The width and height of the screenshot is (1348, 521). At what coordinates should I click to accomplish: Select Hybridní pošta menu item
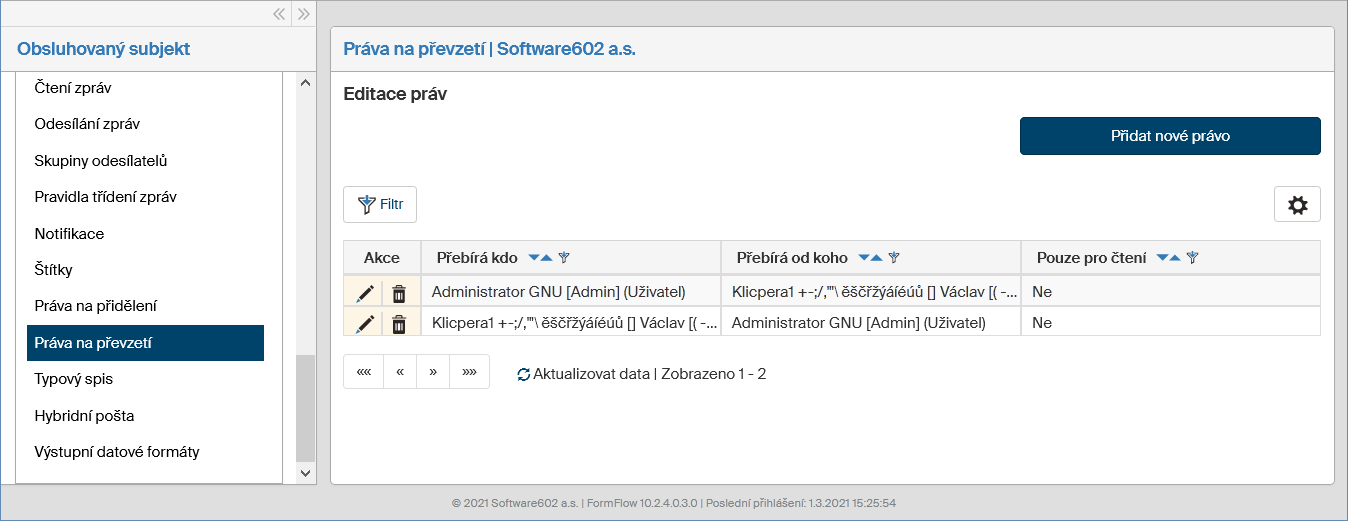(x=84, y=416)
